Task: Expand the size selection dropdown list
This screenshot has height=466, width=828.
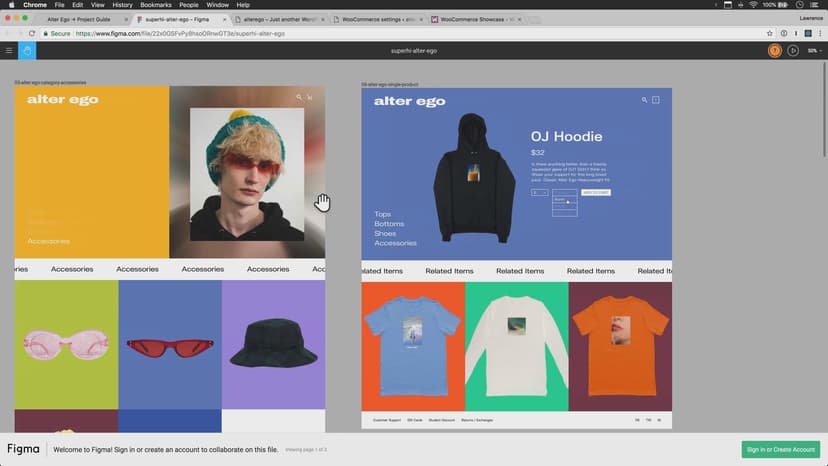Action: click(x=564, y=192)
